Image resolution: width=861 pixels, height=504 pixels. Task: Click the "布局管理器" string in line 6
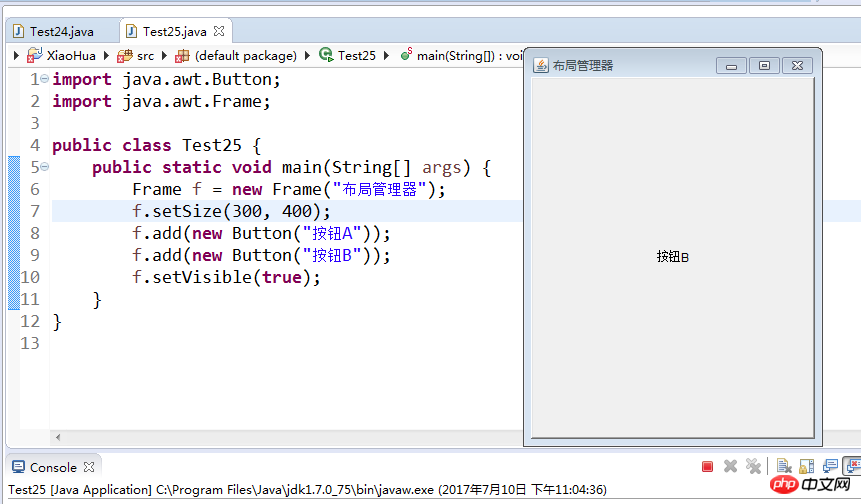click(379, 189)
